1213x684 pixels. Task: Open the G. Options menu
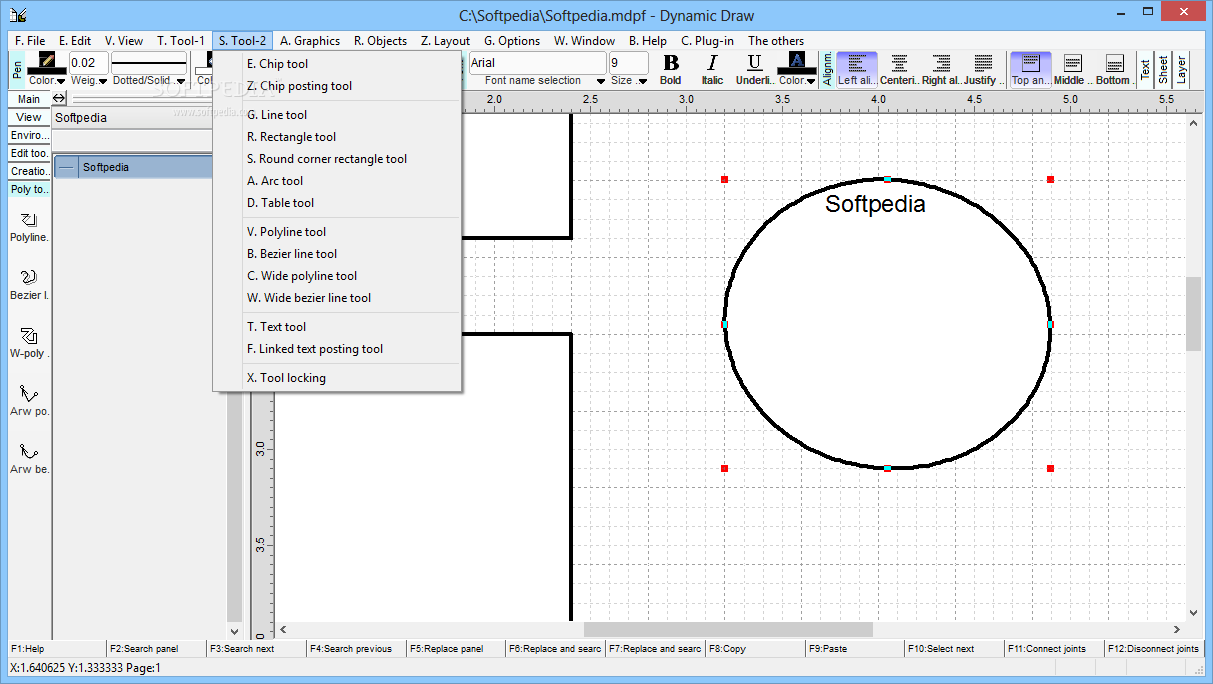[x=512, y=41]
